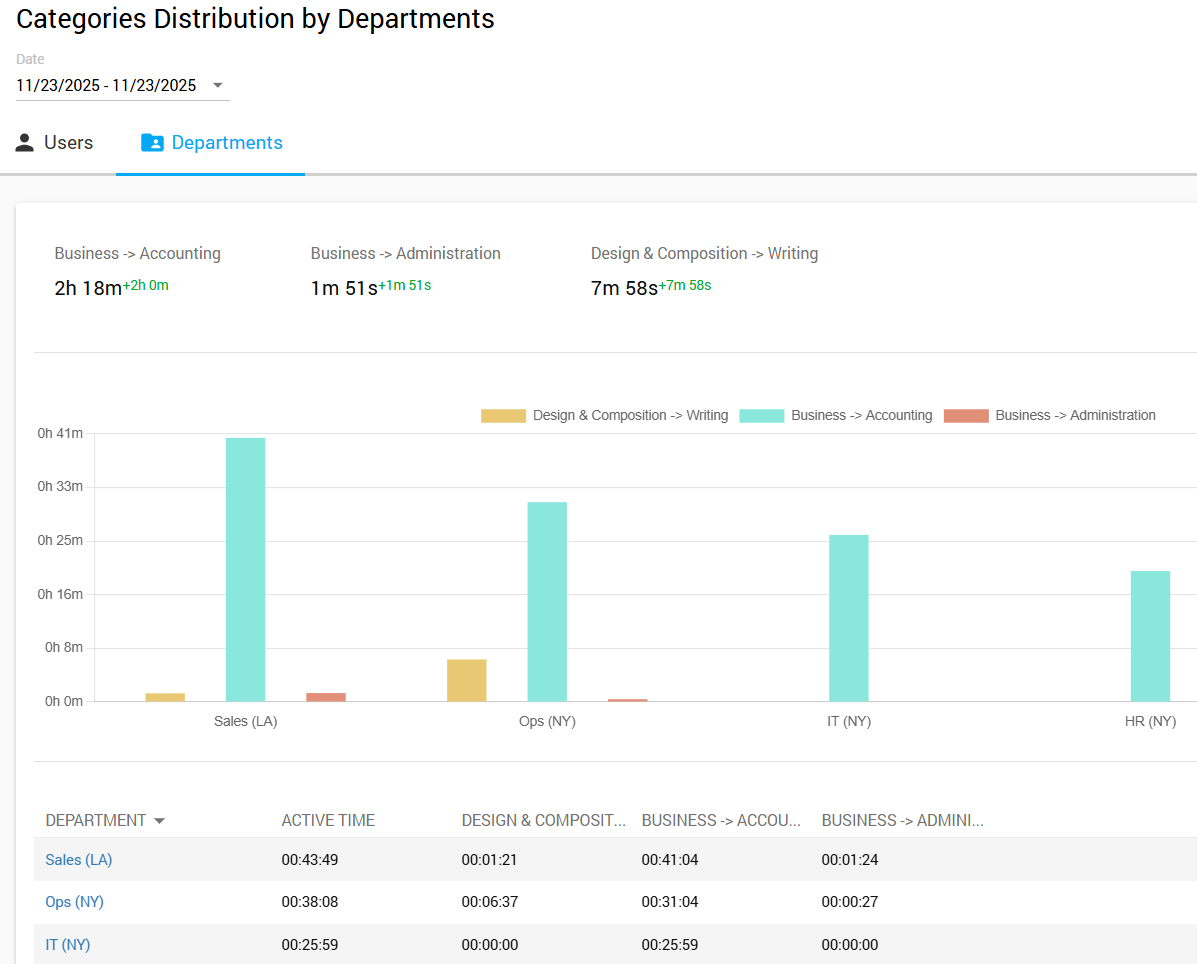The height and width of the screenshot is (964, 1197).
Task: Open the Date range dropdown arrow
Action: pyautogui.click(x=218, y=85)
